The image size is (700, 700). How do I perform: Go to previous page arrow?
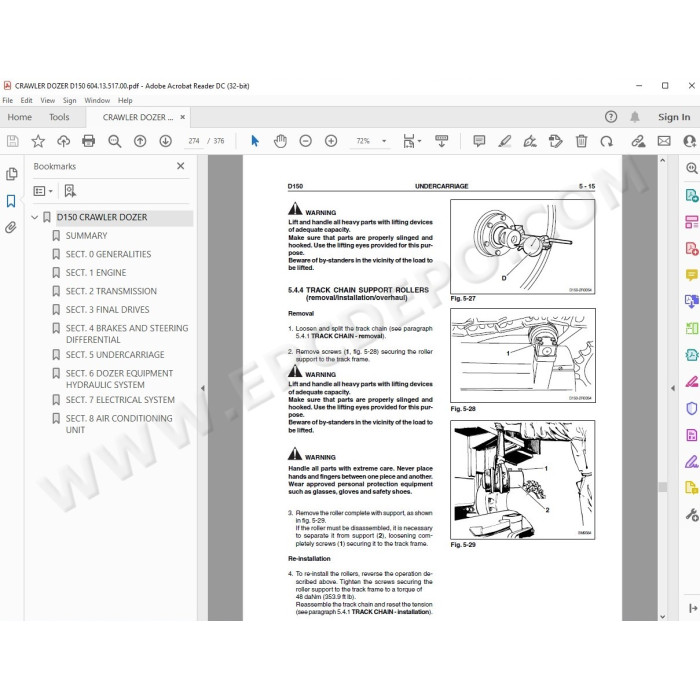point(140,142)
